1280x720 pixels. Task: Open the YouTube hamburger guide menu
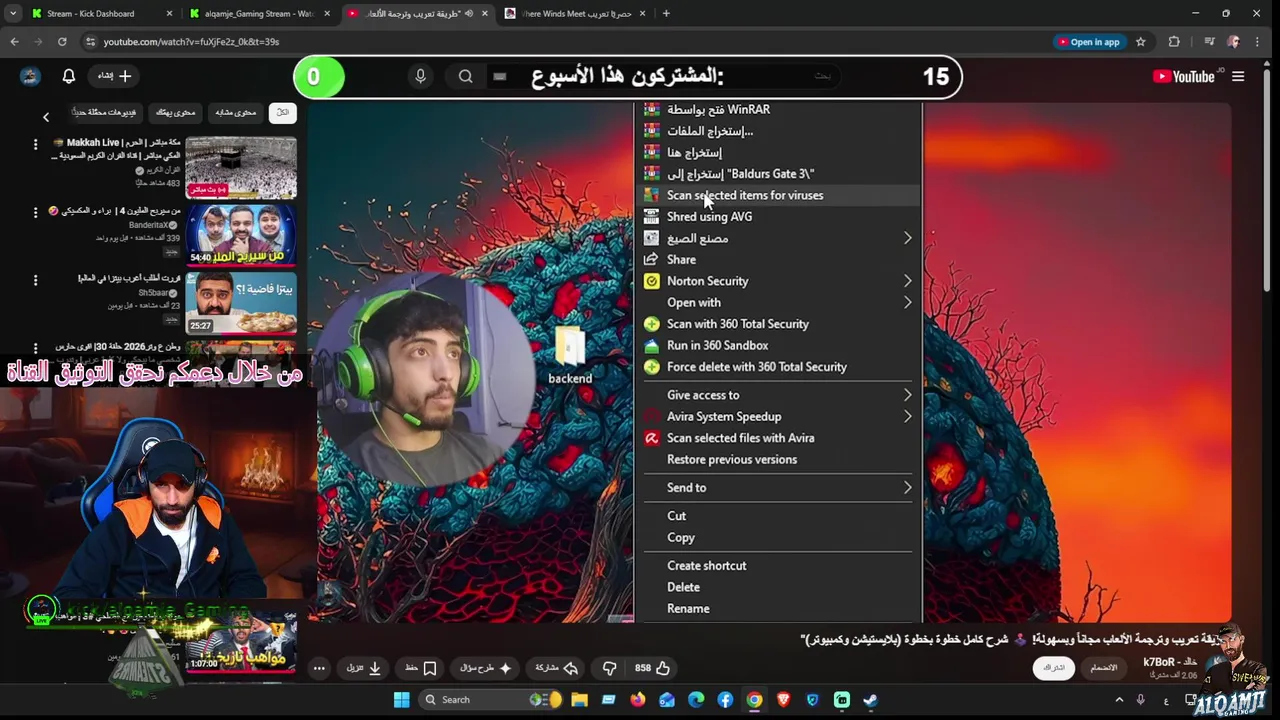(x=1238, y=76)
